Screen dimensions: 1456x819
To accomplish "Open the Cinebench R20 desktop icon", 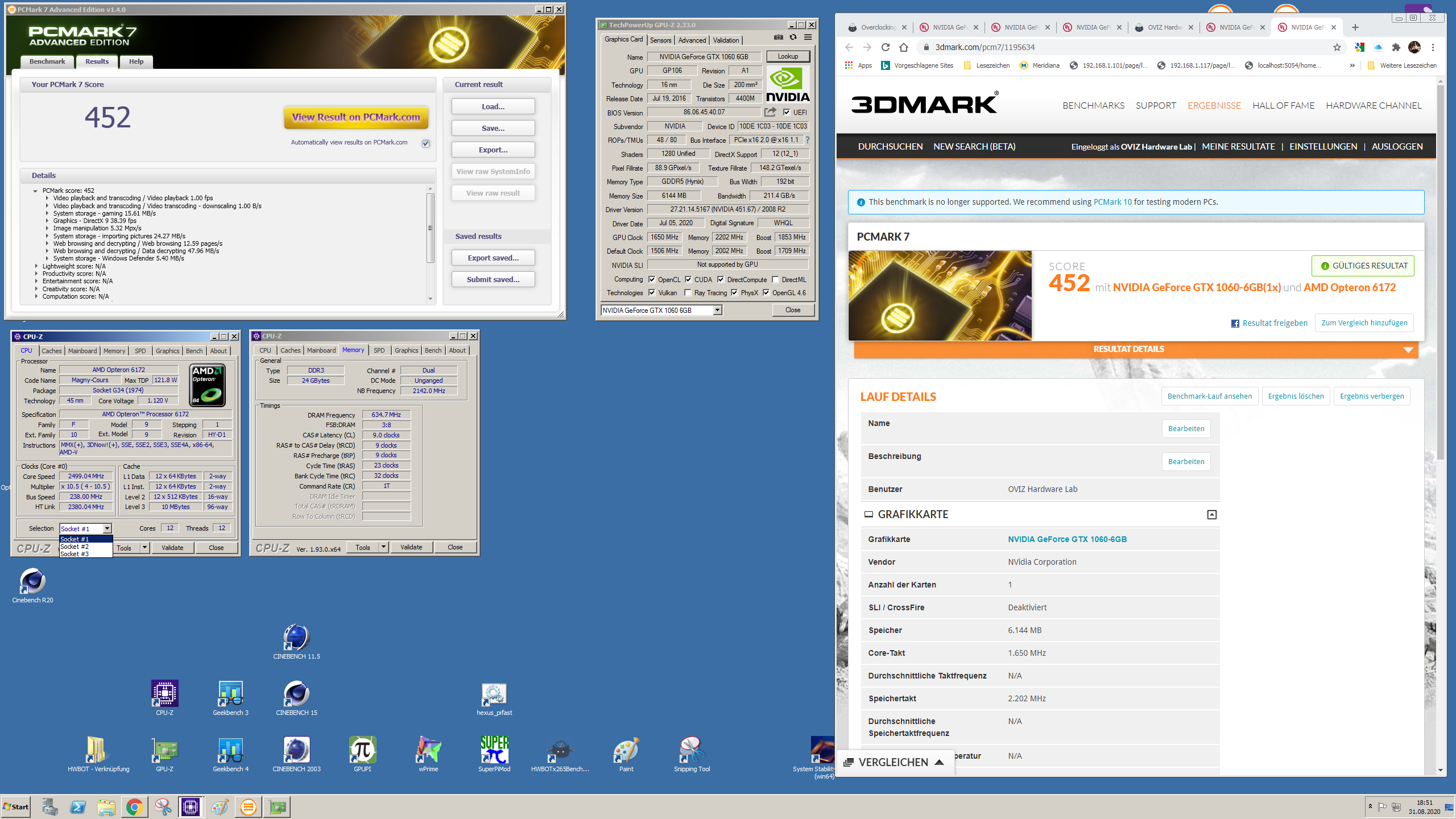I will (x=32, y=585).
